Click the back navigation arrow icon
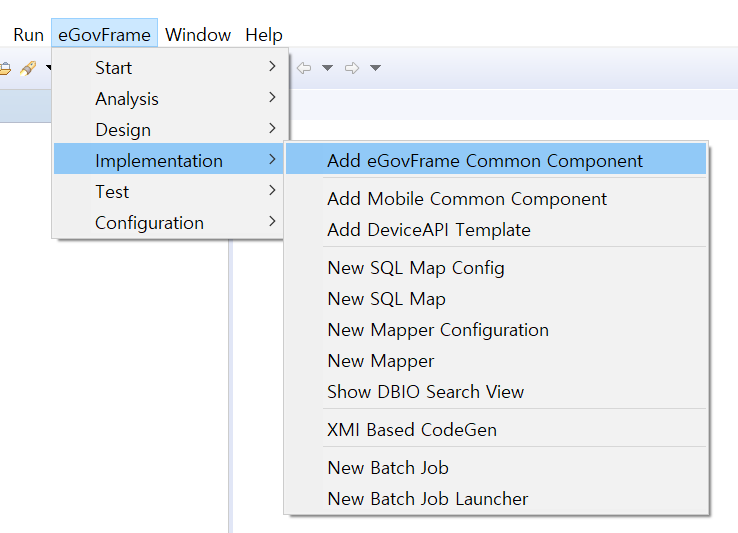The height and width of the screenshot is (533, 738). coord(304,68)
